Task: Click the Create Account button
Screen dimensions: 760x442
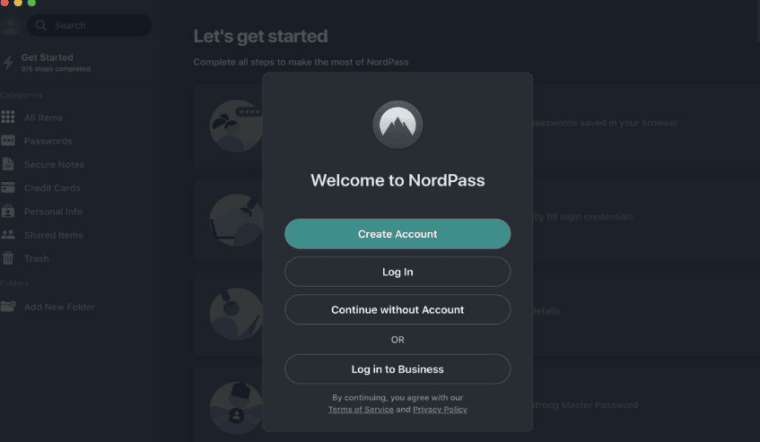Action: tap(397, 234)
